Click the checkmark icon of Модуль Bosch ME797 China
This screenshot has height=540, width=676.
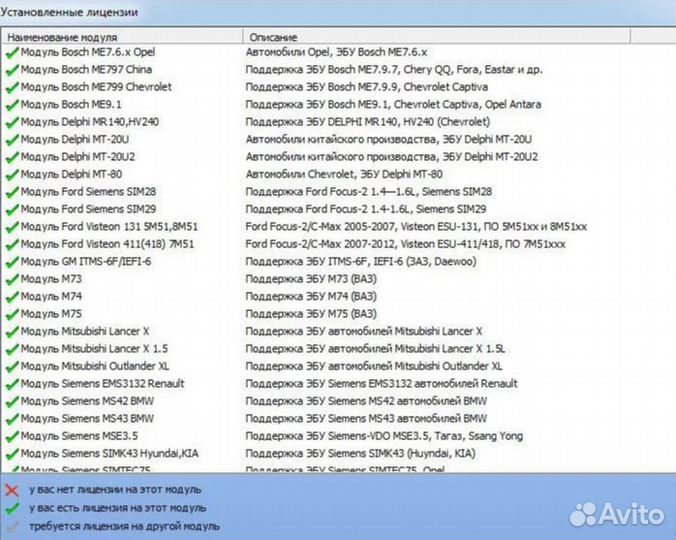pyautogui.click(x=12, y=70)
